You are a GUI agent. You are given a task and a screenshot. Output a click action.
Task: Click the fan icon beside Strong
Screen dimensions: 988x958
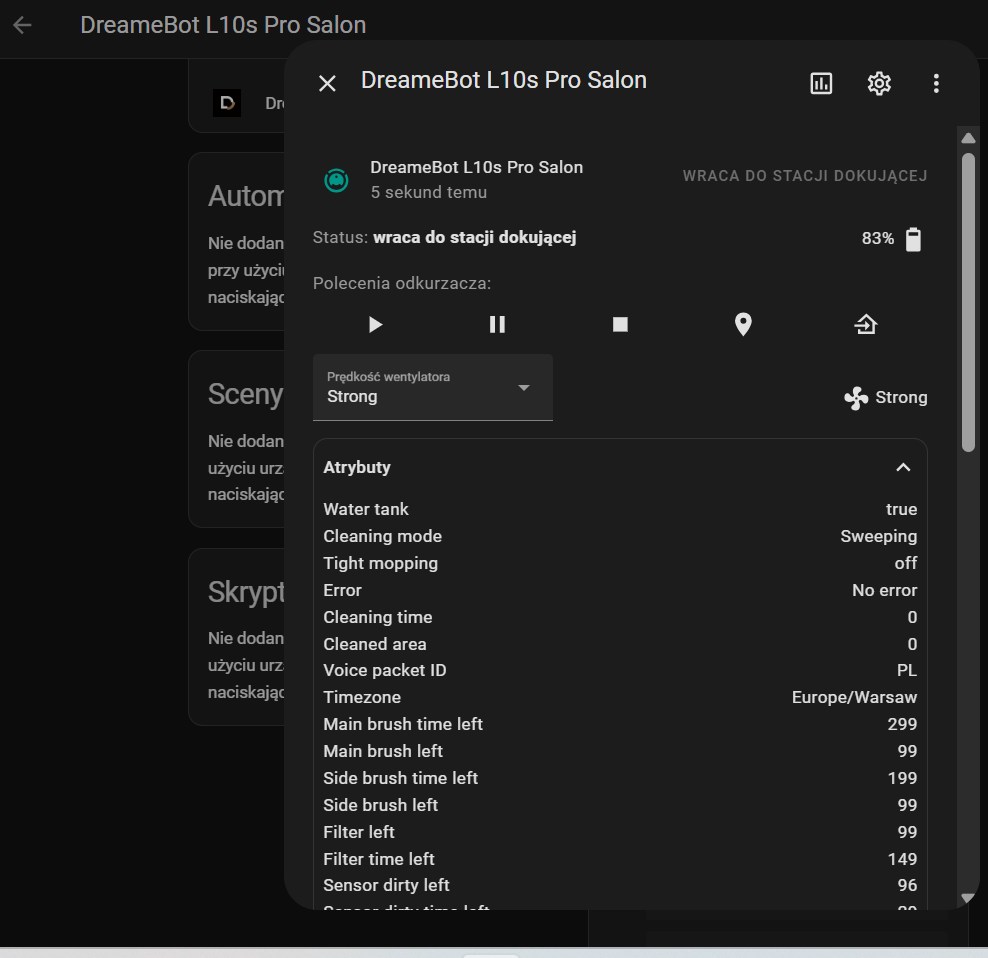856,398
